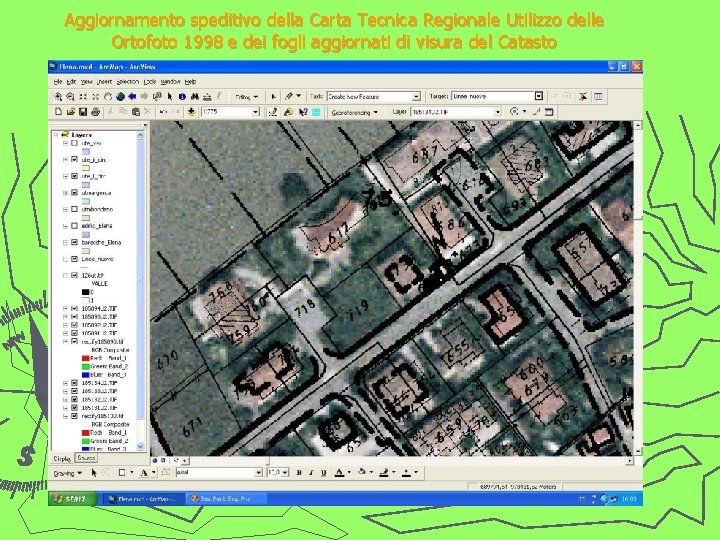Zoom to Full Extent globe icon
Viewport: 720px width, 540px height.
tap(120, 96)
